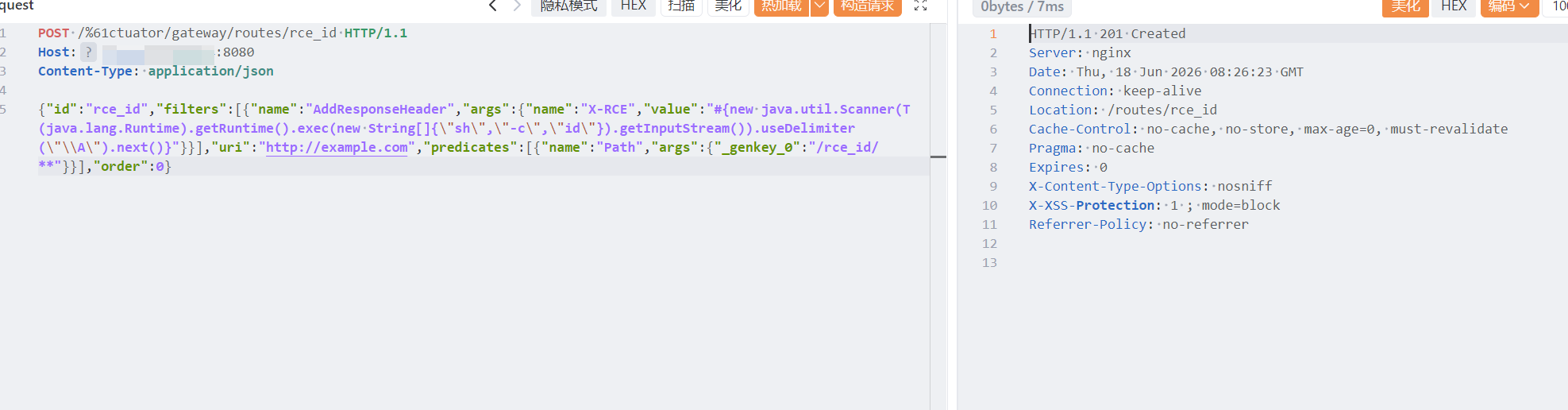Click the 热加载 hot reload button
Viewport: 1568px width, 410px height.
(x=782, y=6)
